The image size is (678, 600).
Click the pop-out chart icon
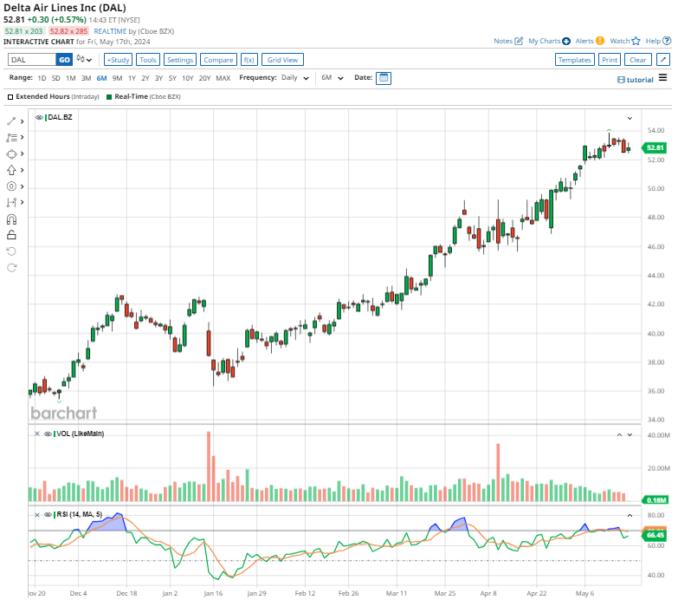click(x=663, y=60)
